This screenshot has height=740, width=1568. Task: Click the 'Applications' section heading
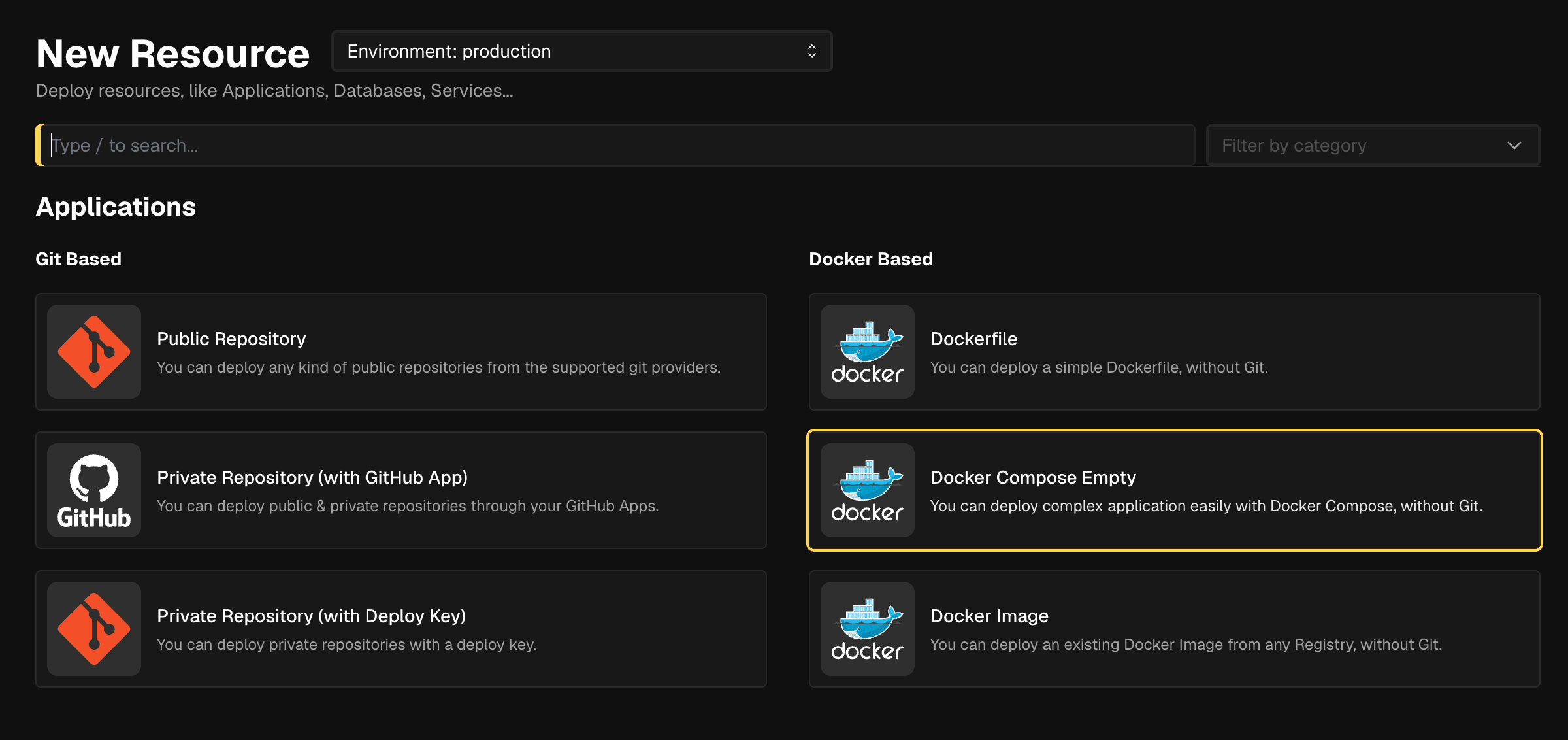[116, 207]
